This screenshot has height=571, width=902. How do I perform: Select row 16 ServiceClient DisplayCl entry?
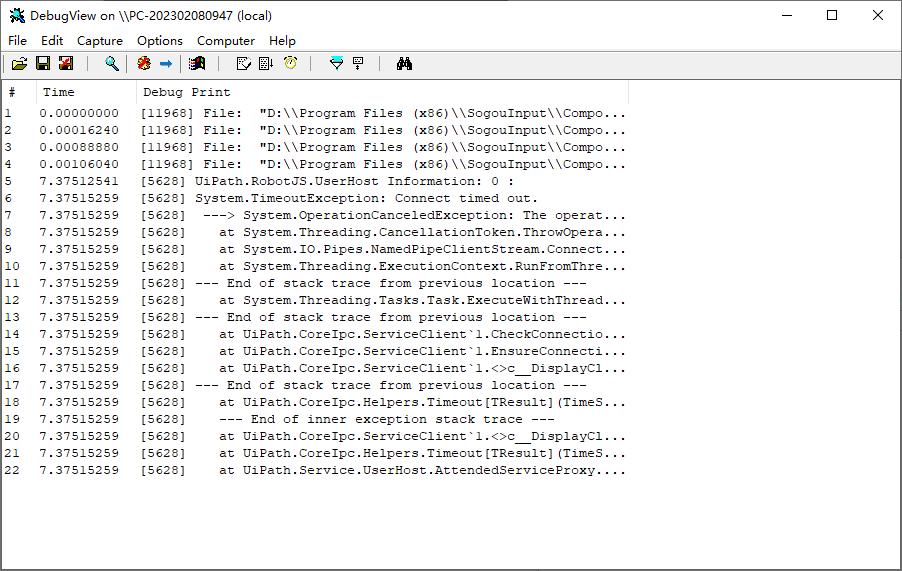[315, 368]
